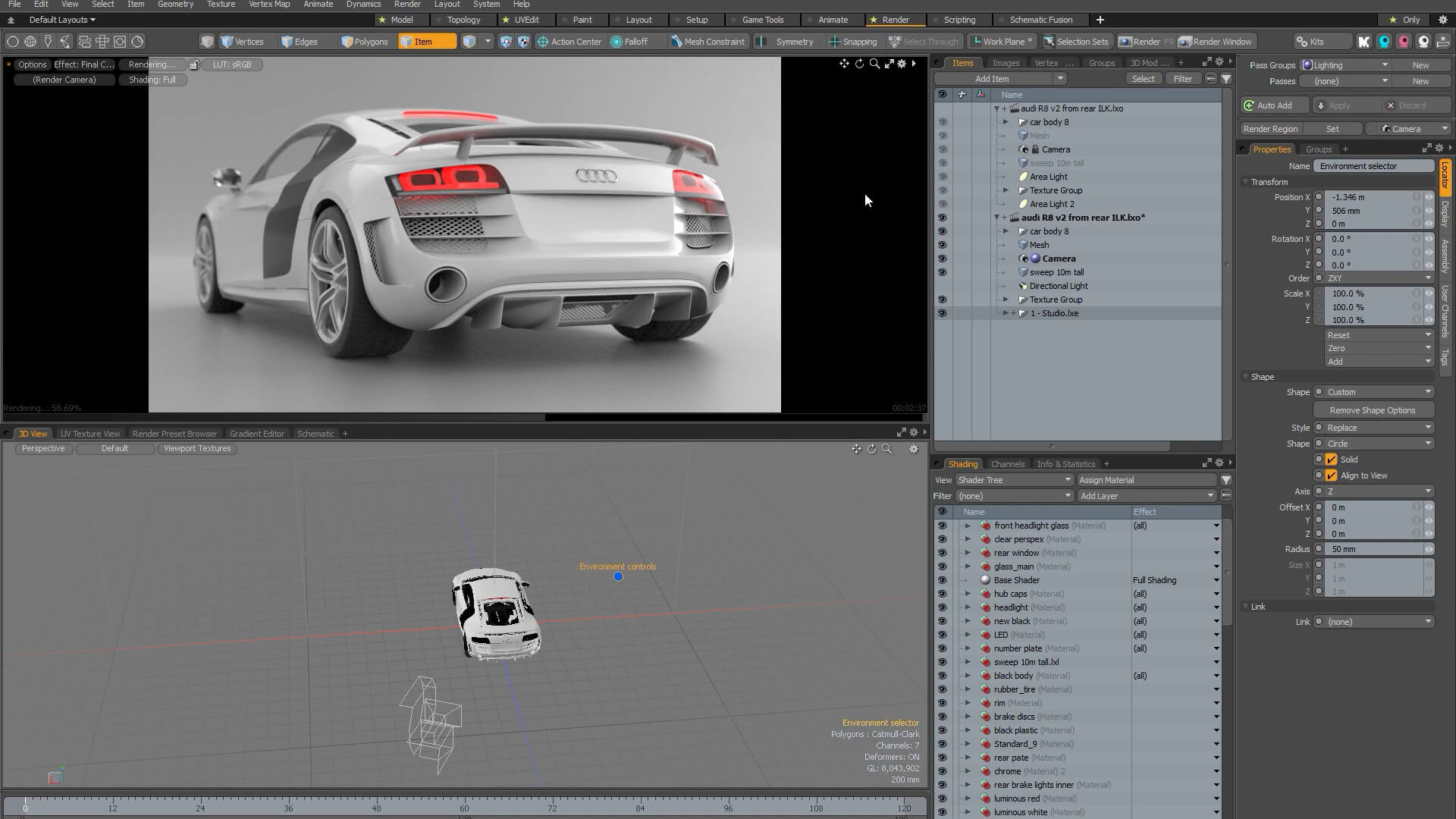
Task: Click Remove Shape Options button
Action: (x=1373, y=410)
